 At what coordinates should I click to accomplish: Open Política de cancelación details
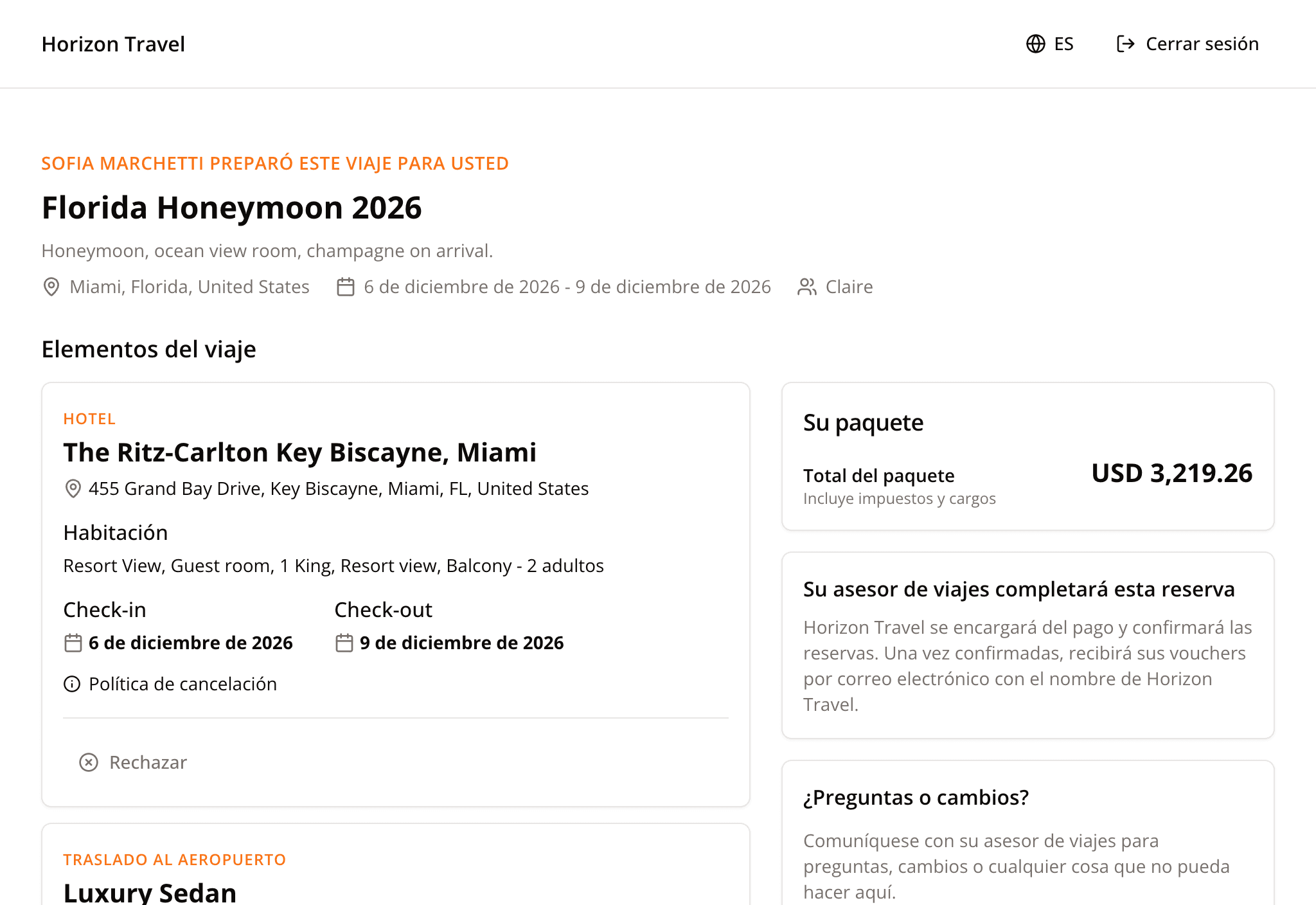tap(170, 684)
